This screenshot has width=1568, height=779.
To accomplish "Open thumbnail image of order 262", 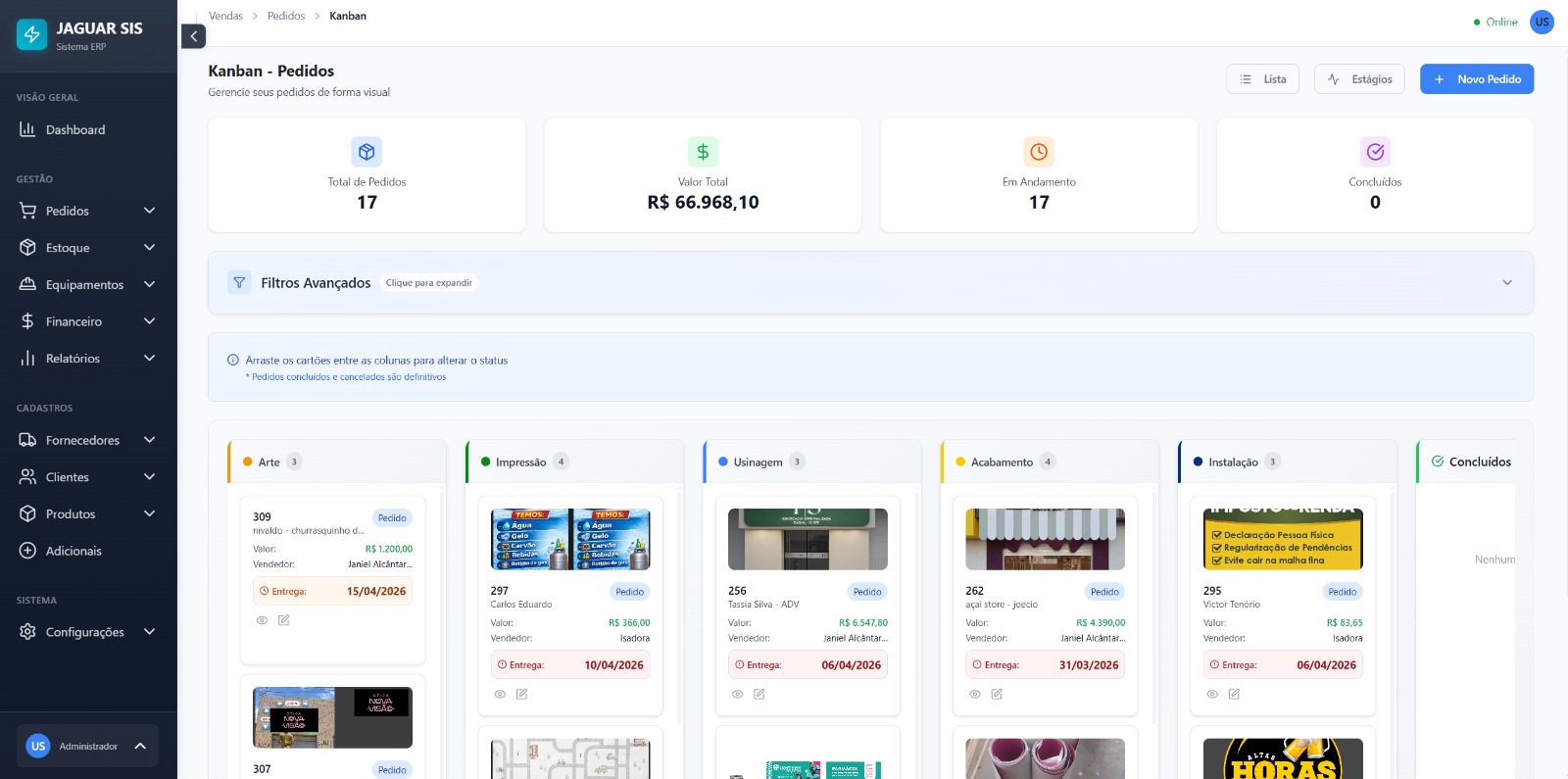I will tap(1045, 539).
